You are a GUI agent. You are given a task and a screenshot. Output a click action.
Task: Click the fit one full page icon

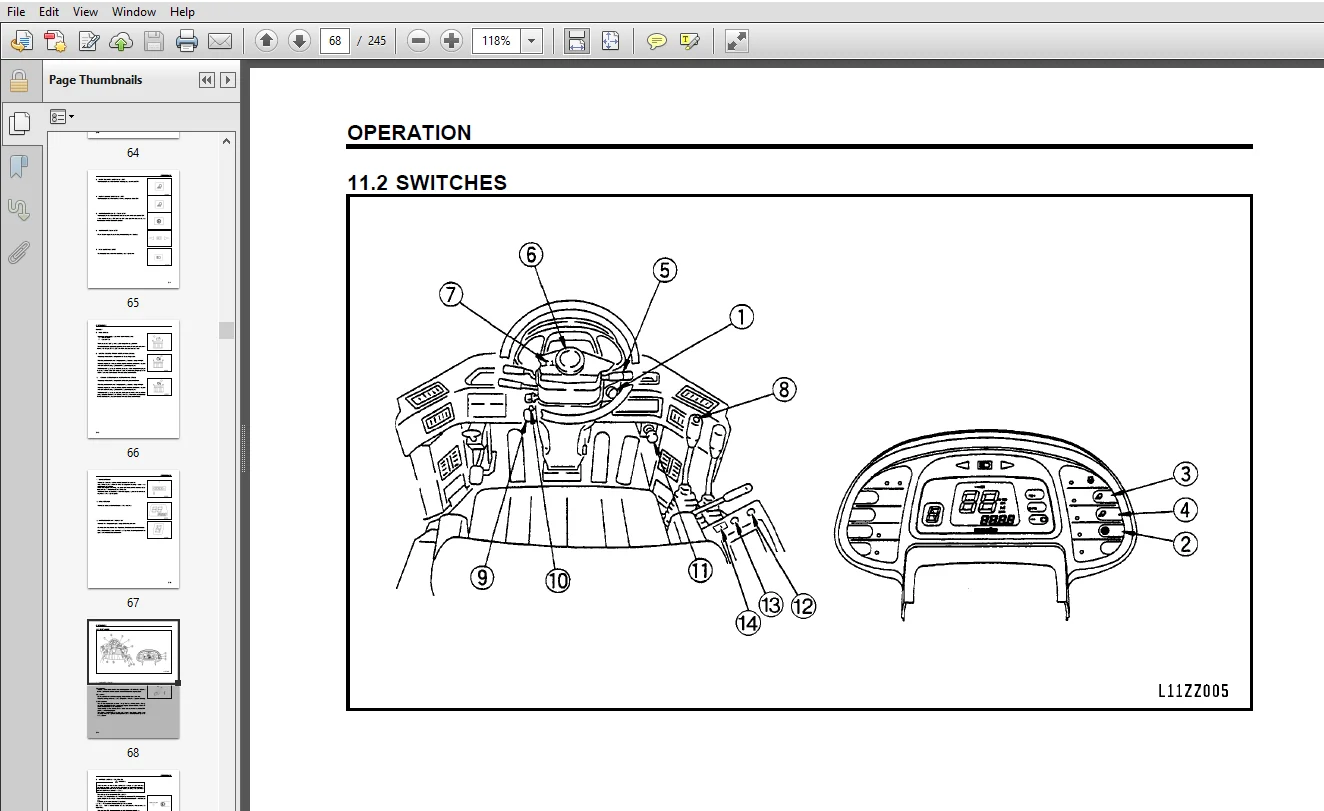[x=610, y=41]
